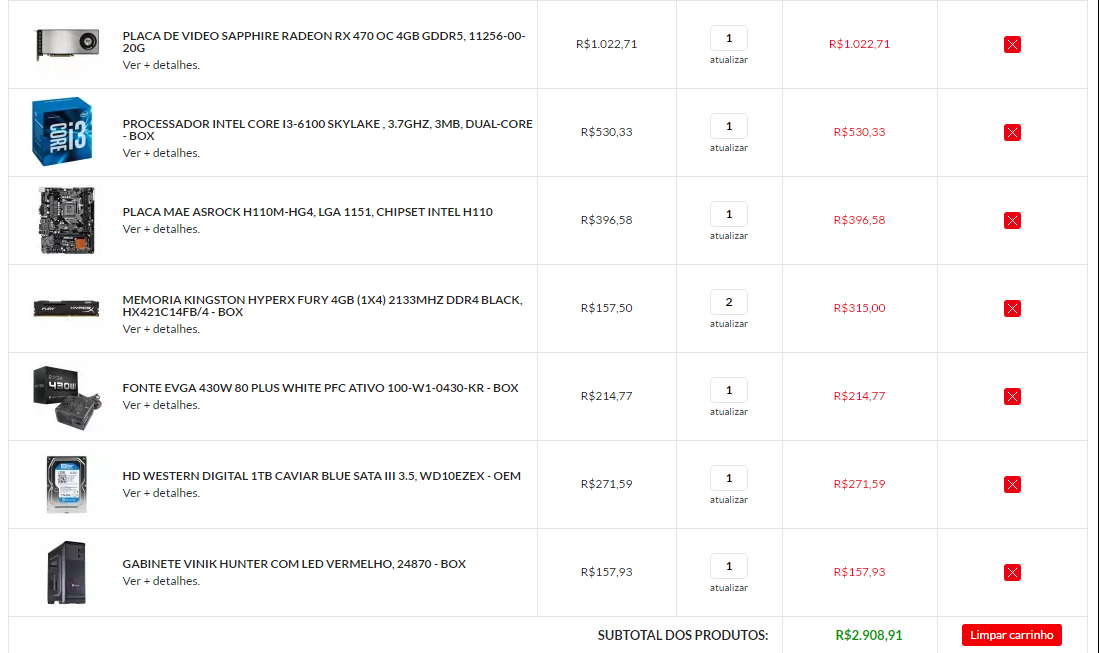Click Limpar carrinho button
Viewport: 1099px width, 653px height.
pyautogui.click(x=1011, y=635)
